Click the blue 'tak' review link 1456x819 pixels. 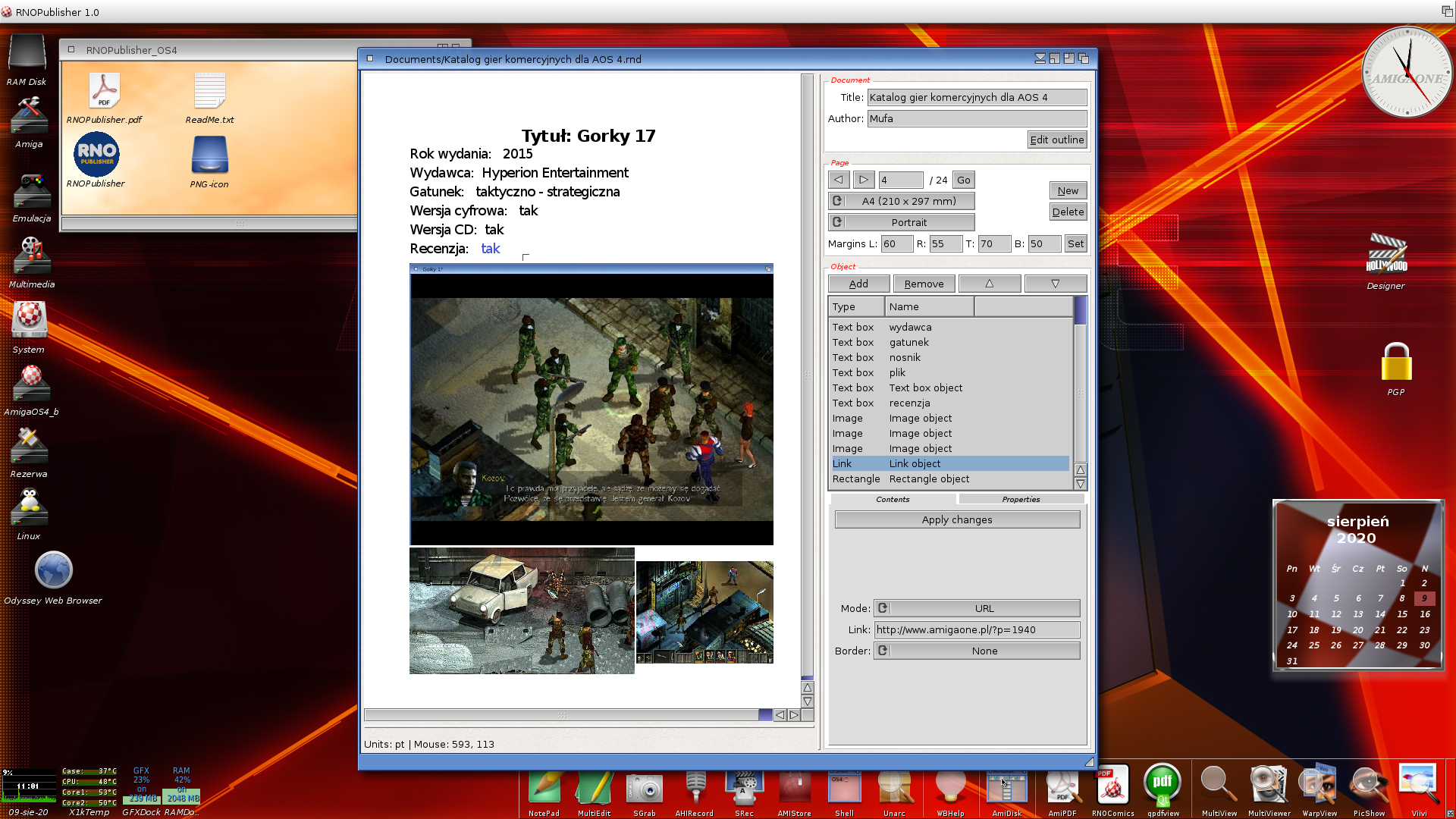point(491,249)
